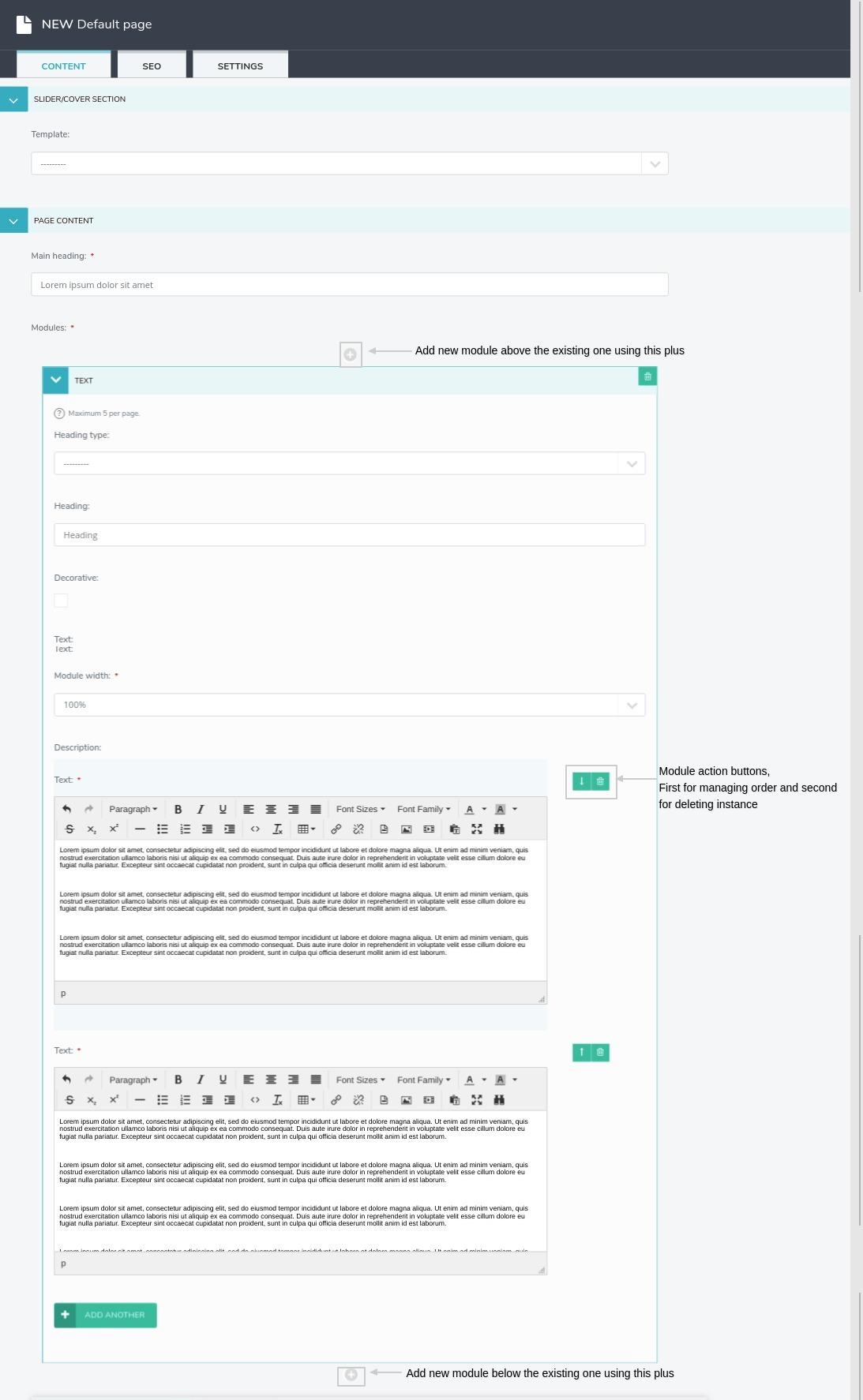Screen dimensions: 863x1400
Task: Add a new module below the TEXT module
Action: 351,1375
